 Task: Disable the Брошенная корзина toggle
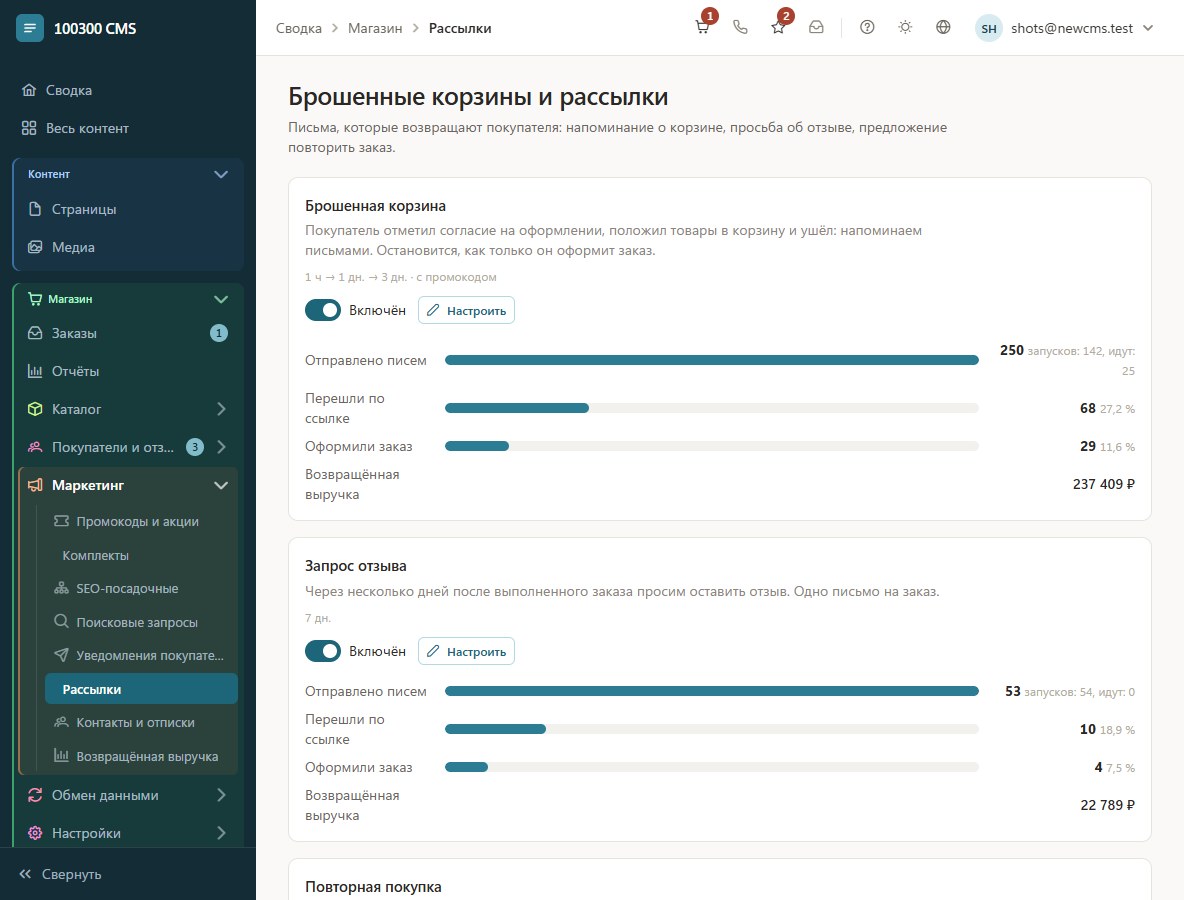click(323, 310)
